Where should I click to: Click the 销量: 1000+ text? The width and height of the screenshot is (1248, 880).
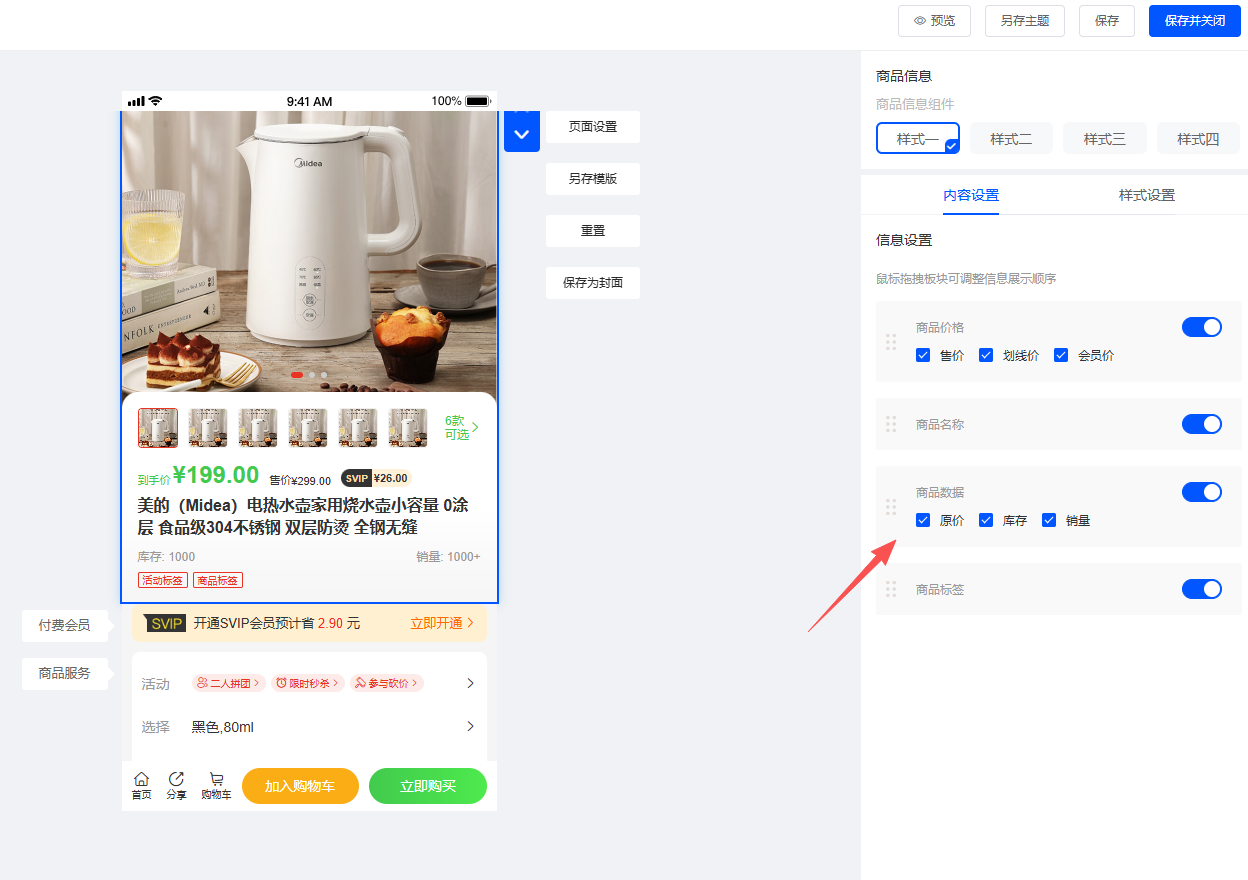coord(448,557)
